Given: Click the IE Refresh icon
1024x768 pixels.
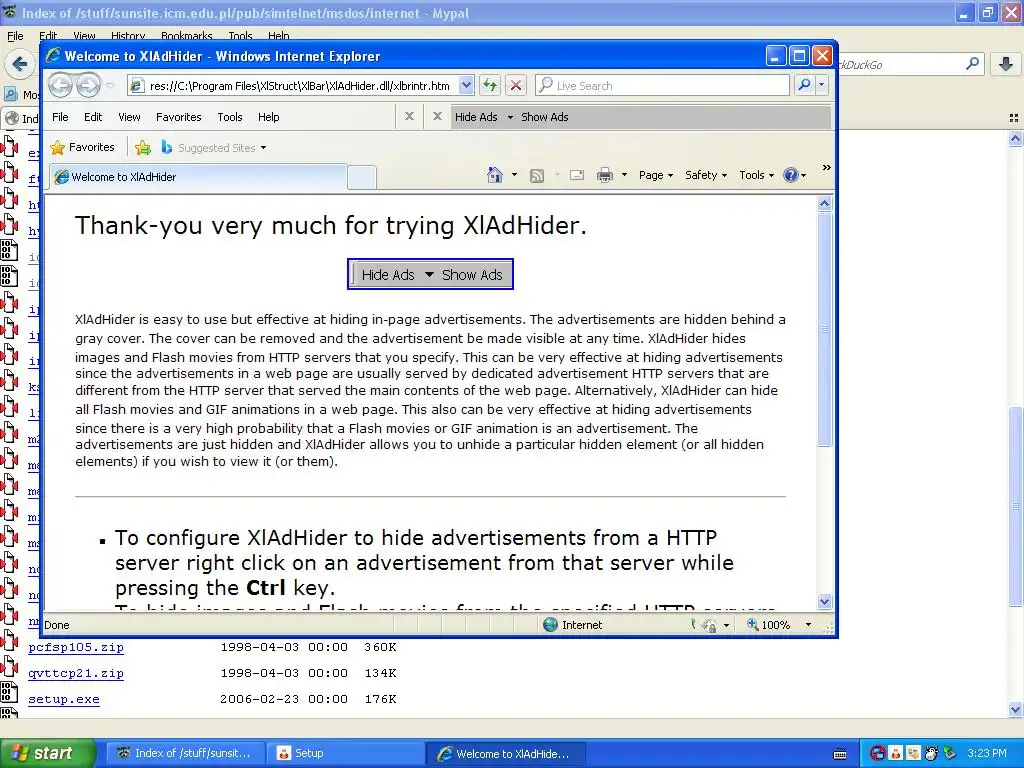Looking at the screenshot, I should [x=490, y=85].
